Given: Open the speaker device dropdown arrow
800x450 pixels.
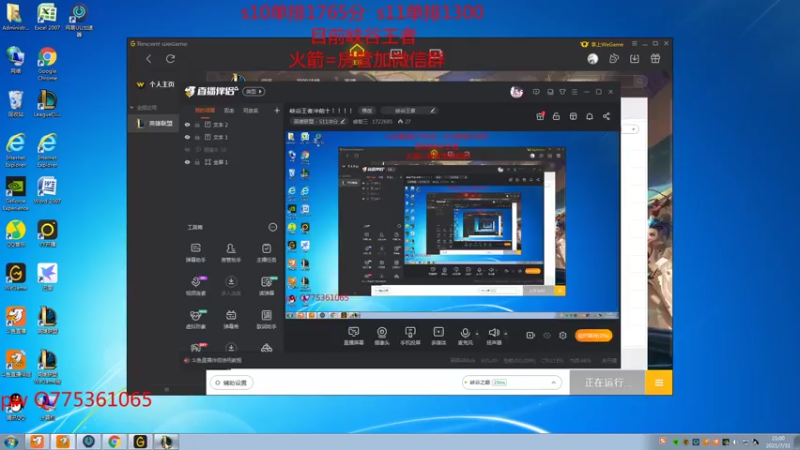Looking at the screenshot, I should (506, 334).
